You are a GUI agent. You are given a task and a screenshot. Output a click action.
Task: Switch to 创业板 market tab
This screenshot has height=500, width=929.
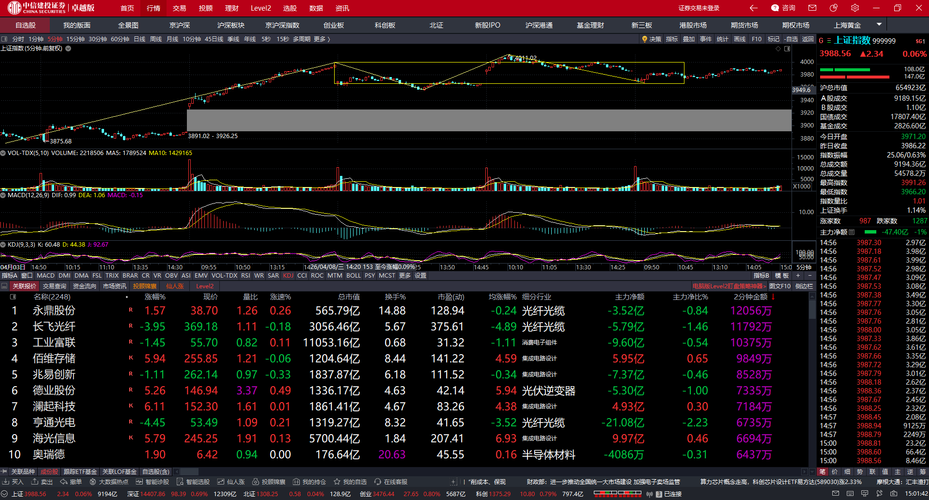pos(334,25)
